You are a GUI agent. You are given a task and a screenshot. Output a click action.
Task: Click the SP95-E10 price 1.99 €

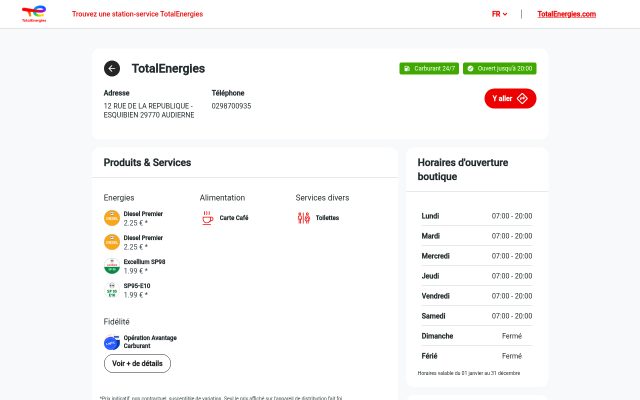[x=136, y=295]
